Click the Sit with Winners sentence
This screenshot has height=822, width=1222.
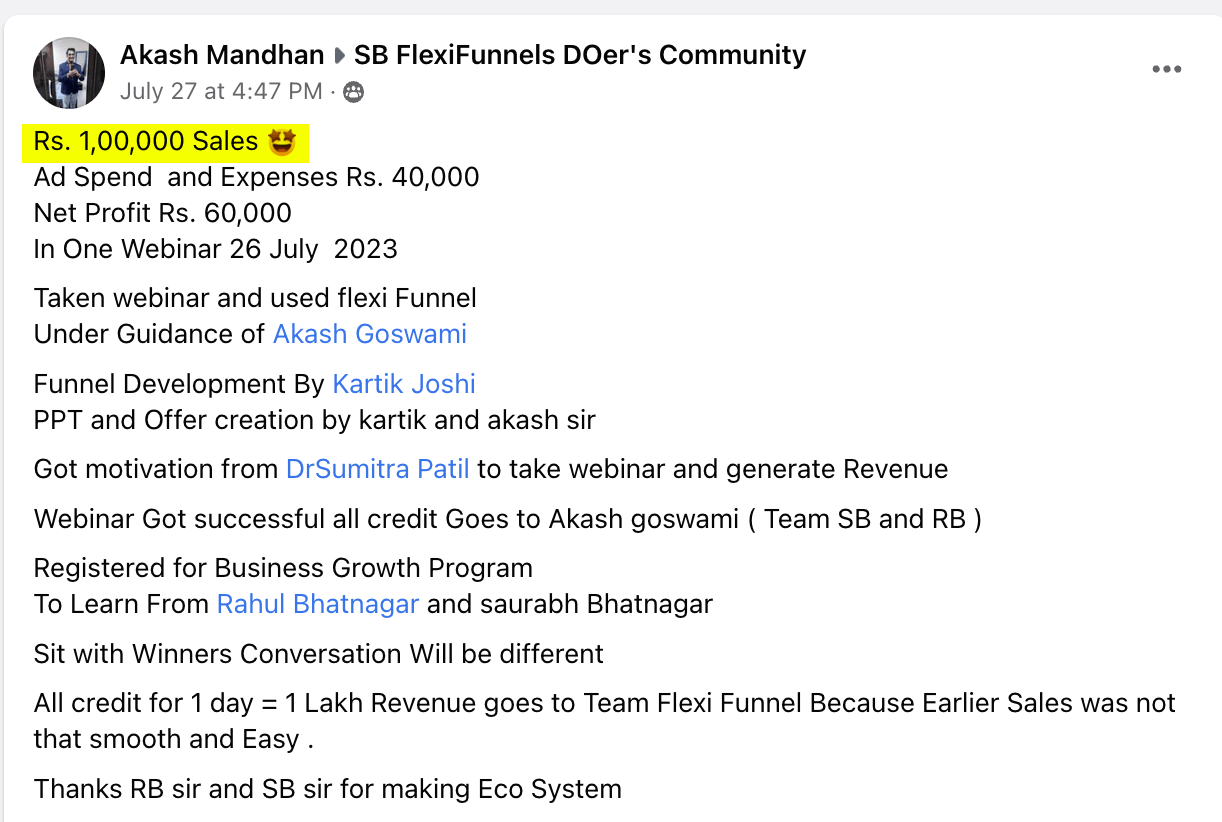tap(317, 654)
